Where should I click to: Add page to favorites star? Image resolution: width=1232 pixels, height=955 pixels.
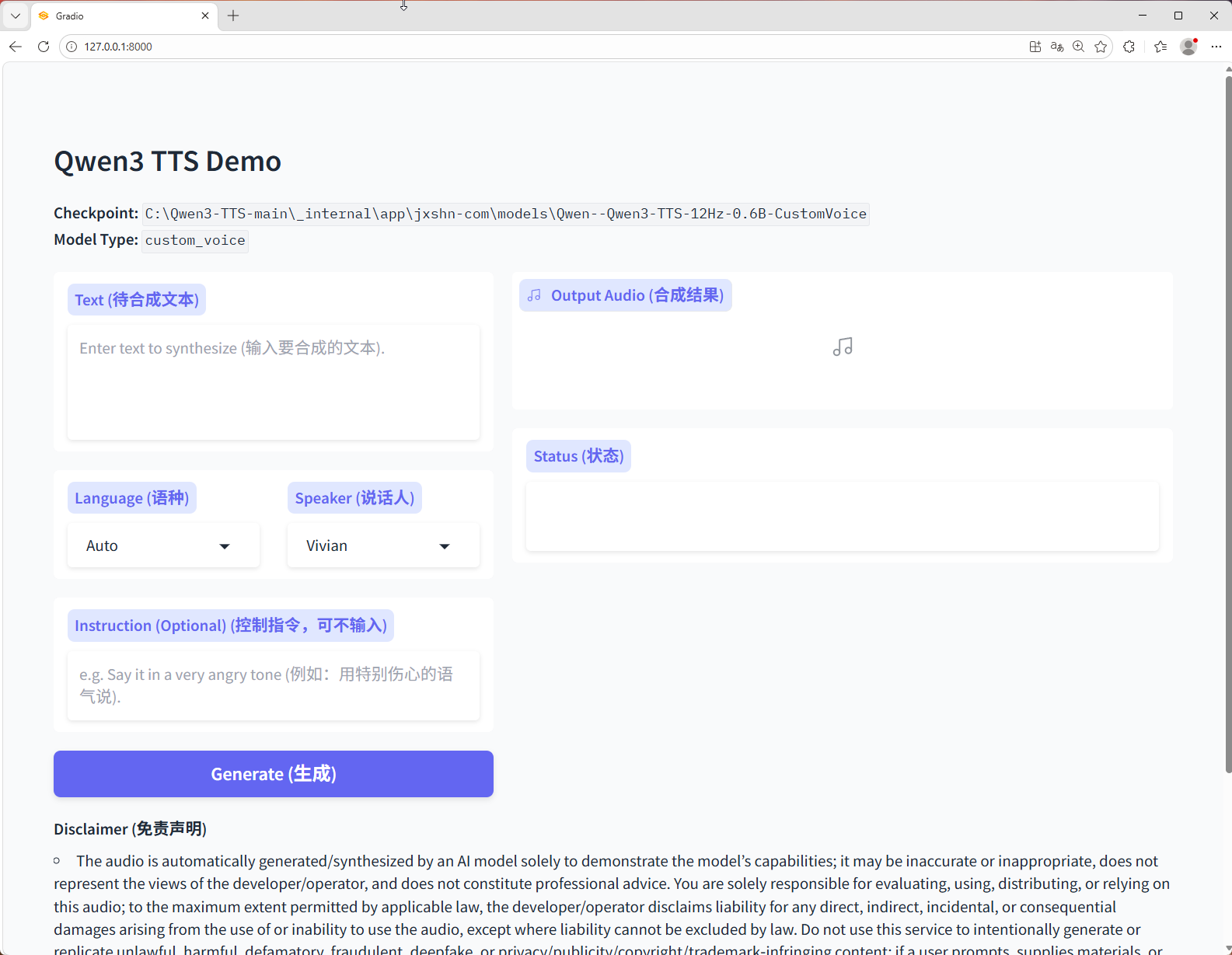tap(1101, 47)
